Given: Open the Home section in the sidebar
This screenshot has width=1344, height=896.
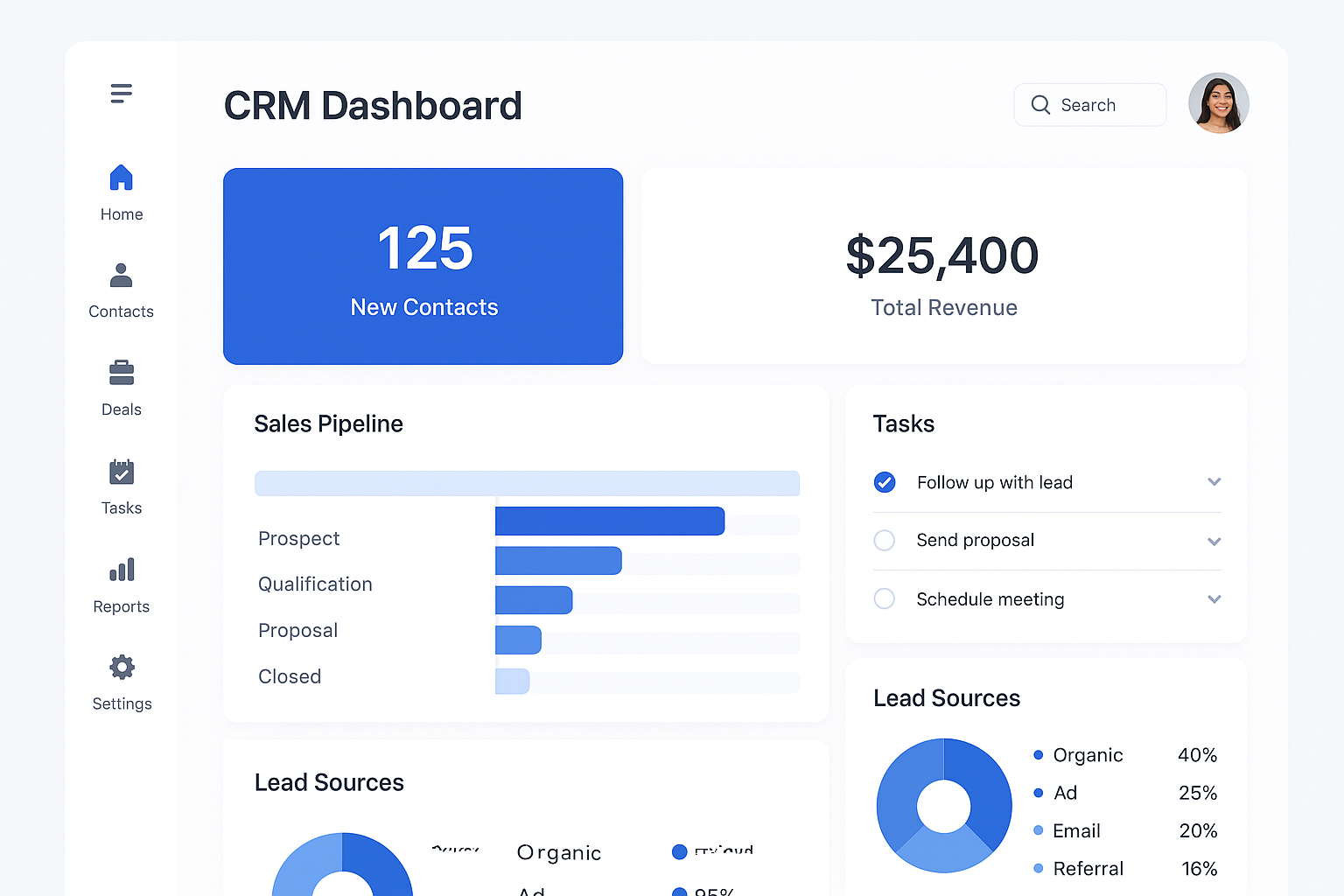Looking at the screenshot, I should coord(121,191).
